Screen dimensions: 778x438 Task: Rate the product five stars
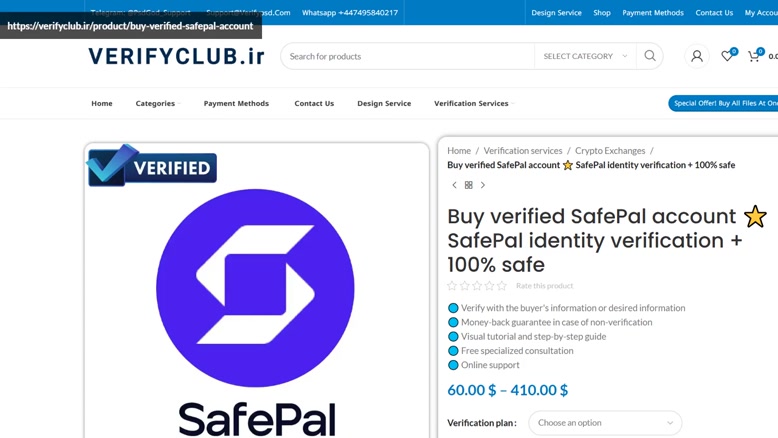(x=502, y=286)
